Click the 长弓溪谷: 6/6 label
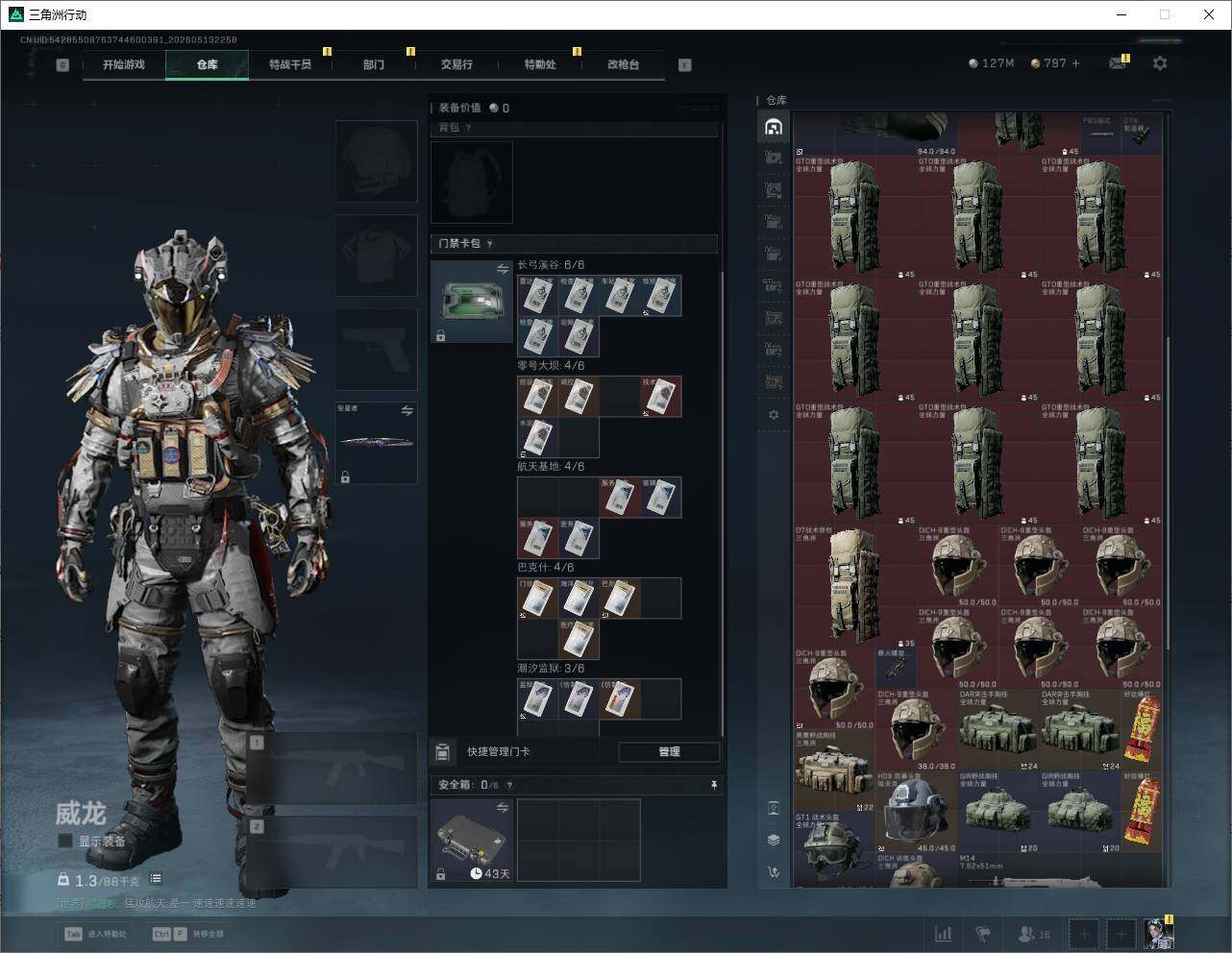This screenshot has height=953, width=1232. coord(551,265)
